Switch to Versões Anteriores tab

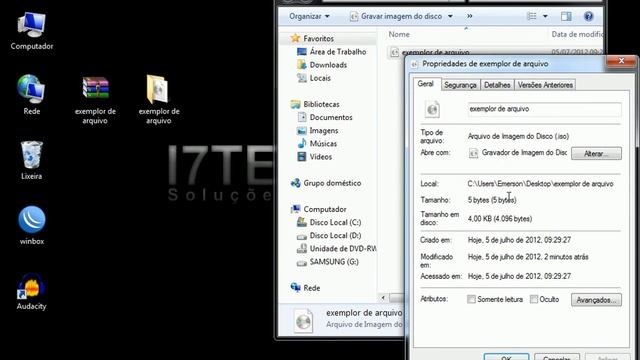point(545,85)
